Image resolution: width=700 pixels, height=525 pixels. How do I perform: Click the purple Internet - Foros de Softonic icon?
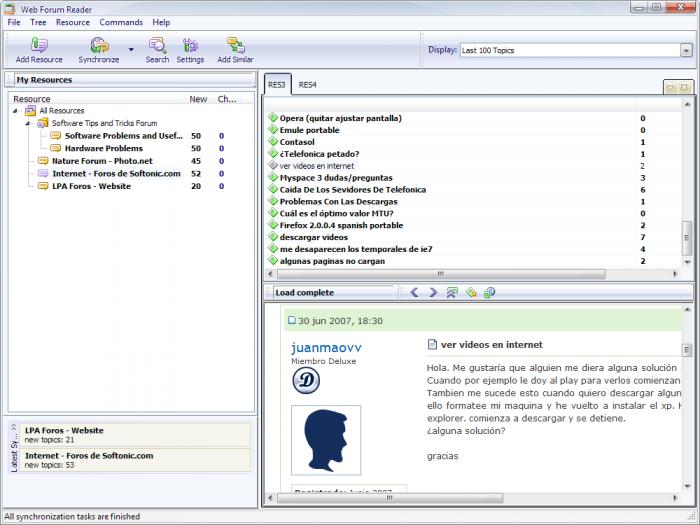point(43,174)
